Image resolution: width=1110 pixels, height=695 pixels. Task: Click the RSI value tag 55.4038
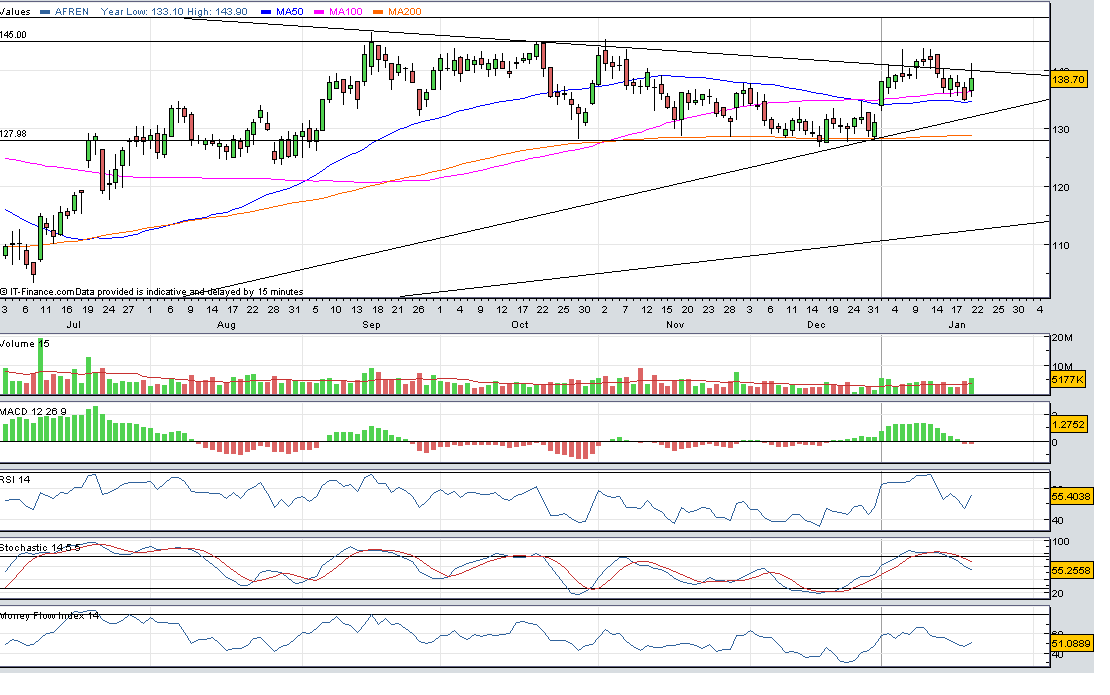pos(1070,495)
